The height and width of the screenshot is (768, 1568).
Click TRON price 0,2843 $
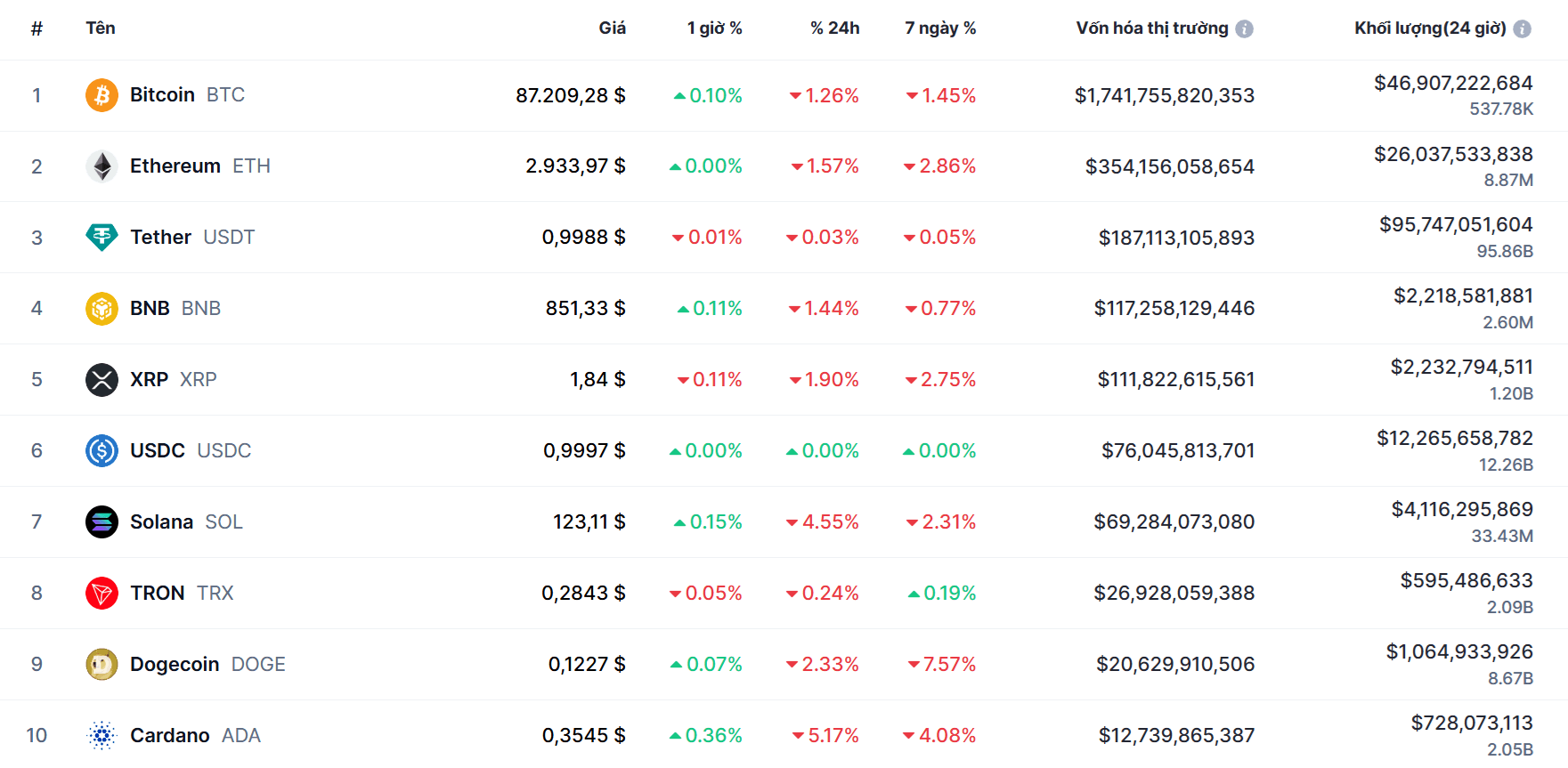point(583,594)
